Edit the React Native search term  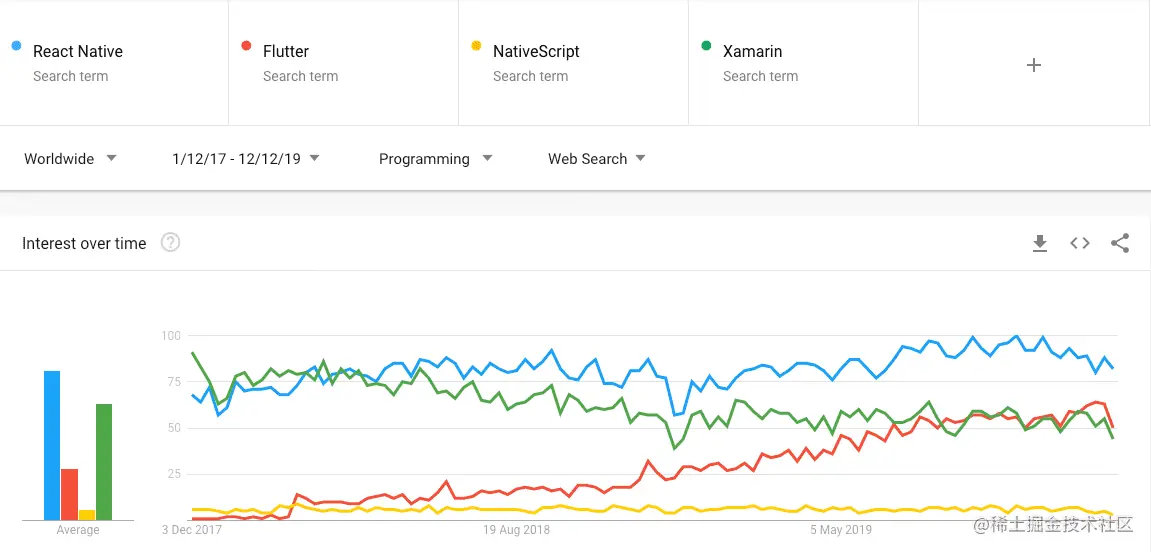(115, 62)
